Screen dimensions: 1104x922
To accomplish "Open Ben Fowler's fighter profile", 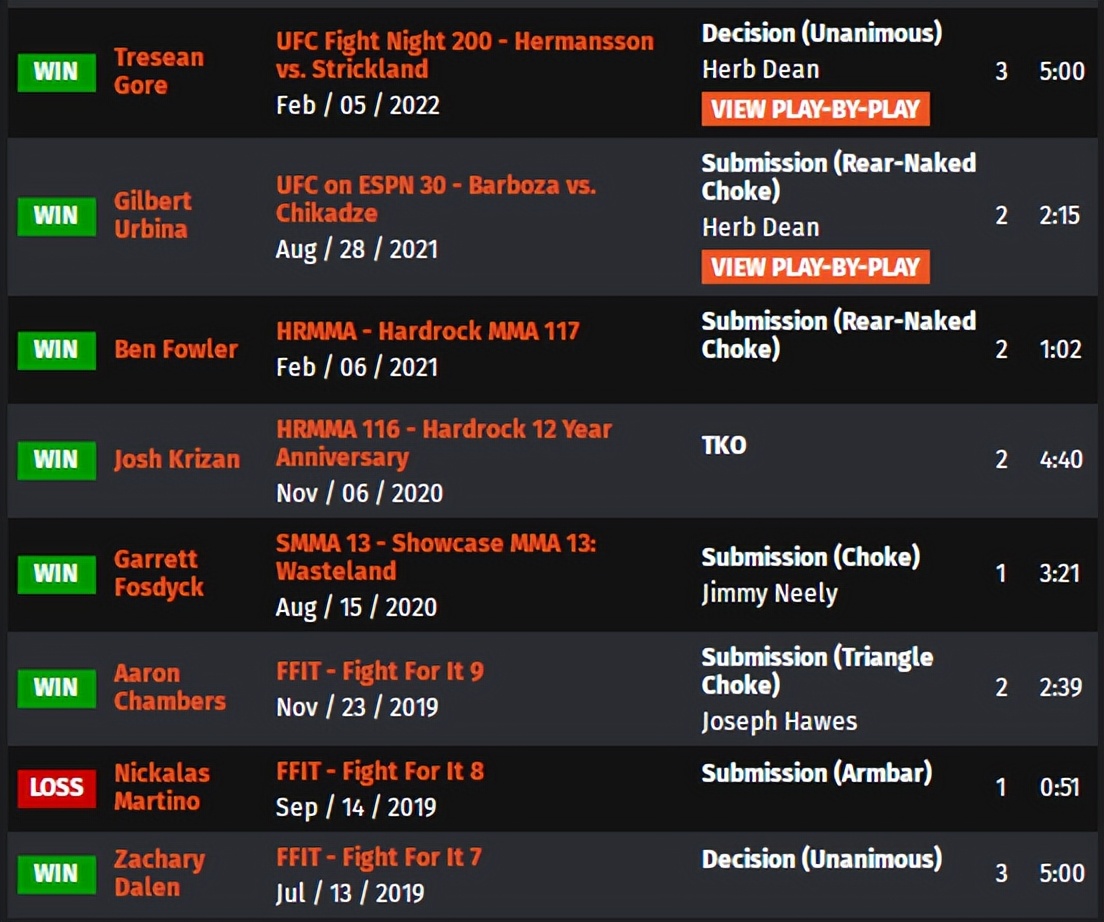I will click(178, 350).
